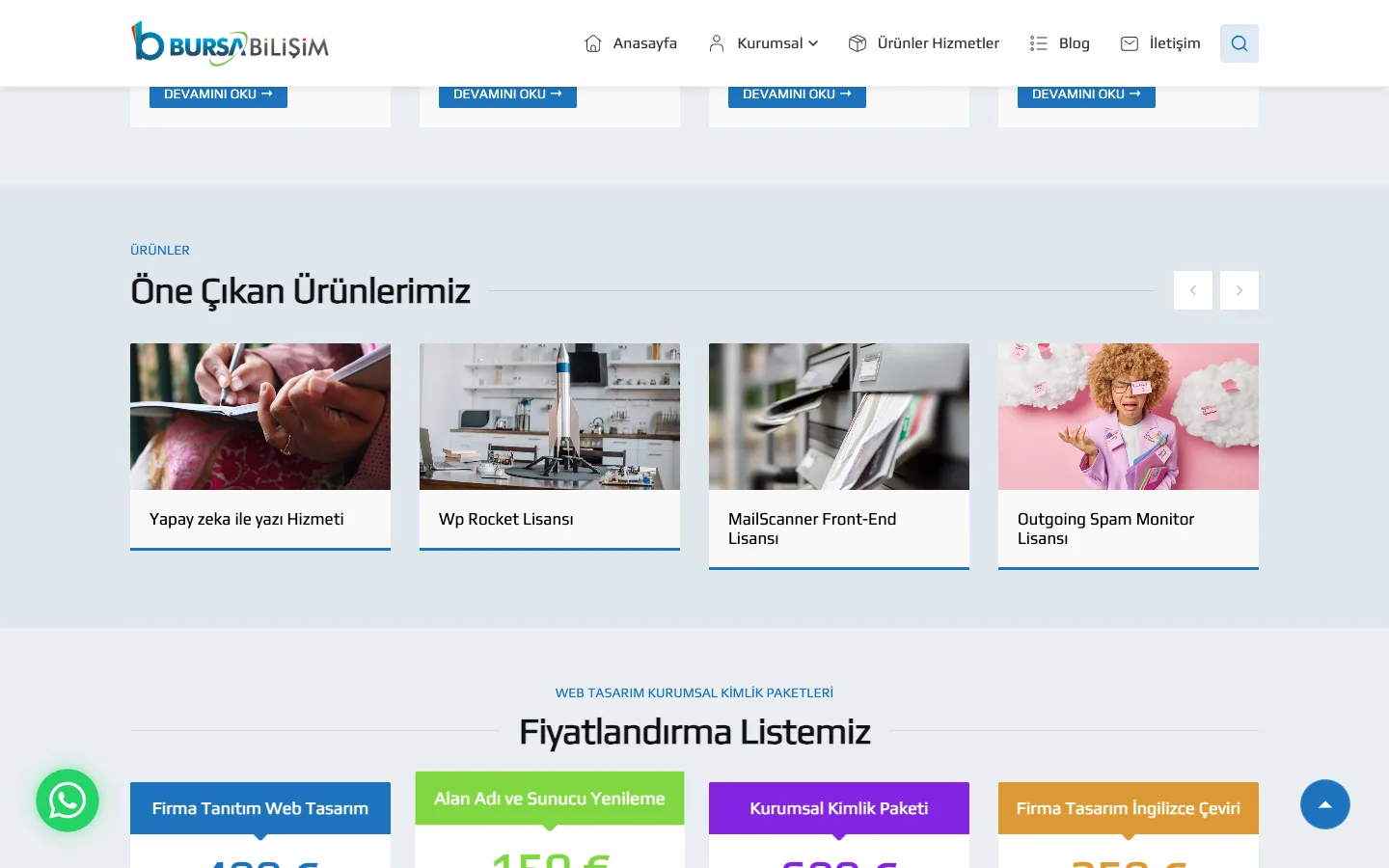Image resolution: width=1389 pixels, height=868 pixels.
Task: Open the rocket model product image
Action: pyautogui.click(x=550, y=417)
